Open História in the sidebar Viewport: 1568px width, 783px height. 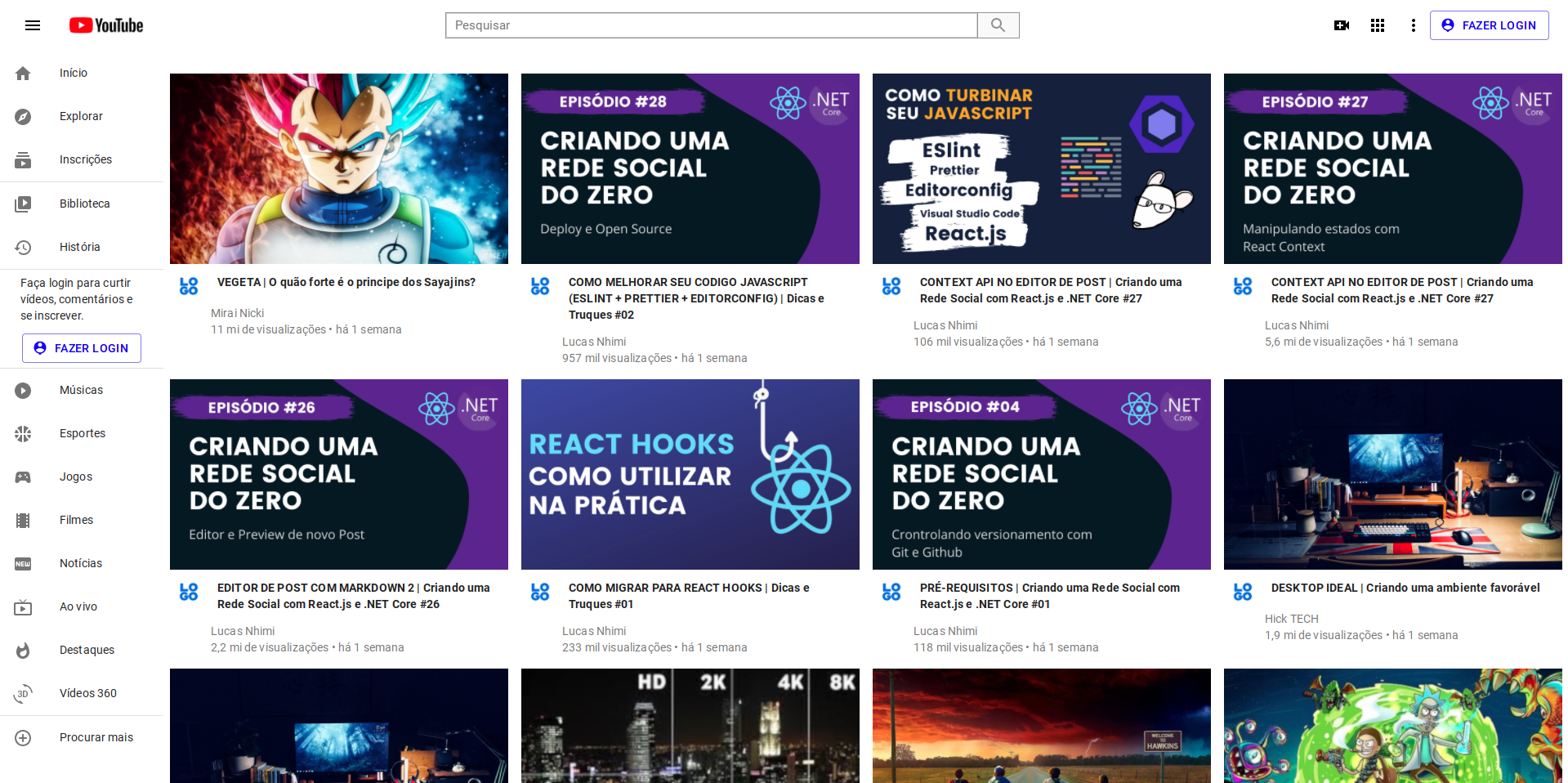pyautogui.click(x=82, y=247)
